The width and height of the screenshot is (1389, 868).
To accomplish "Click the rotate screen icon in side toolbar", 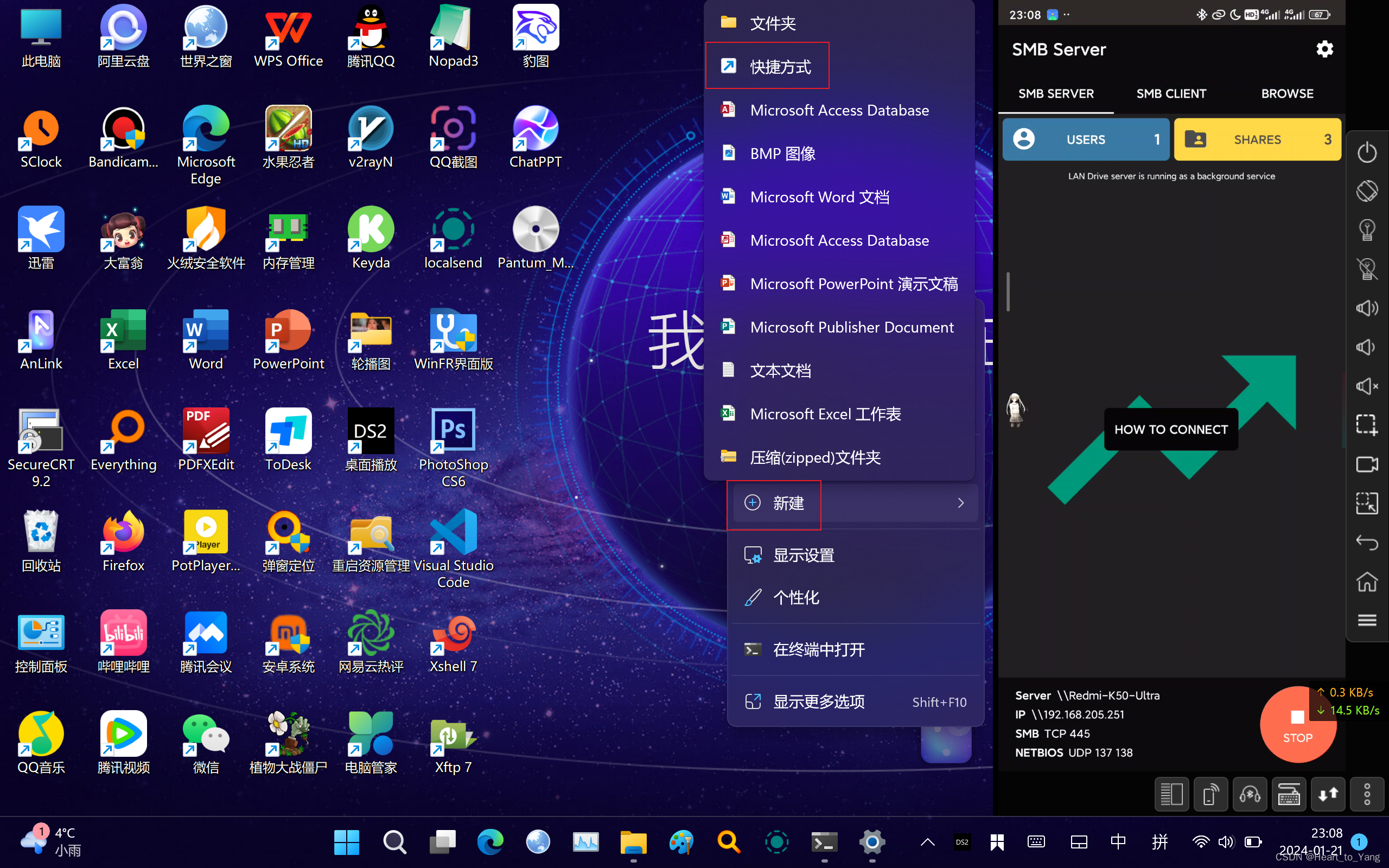I will [x=1367, y=191].
